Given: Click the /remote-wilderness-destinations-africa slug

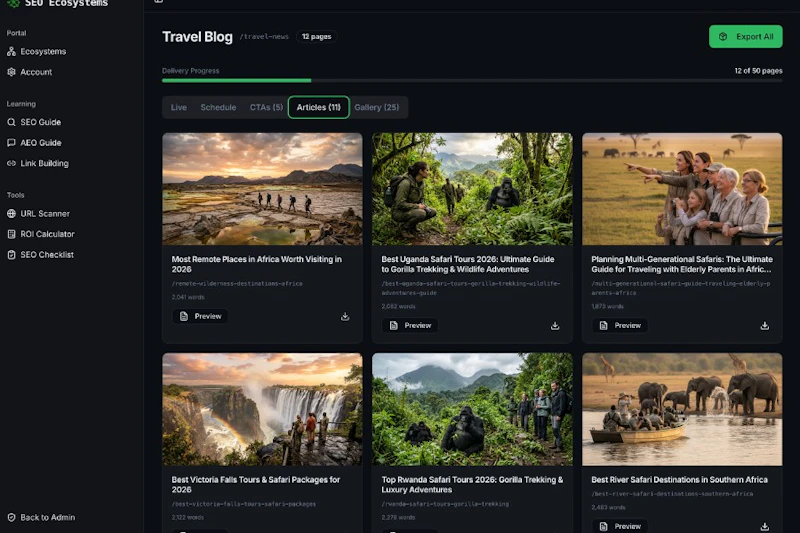Looking at the screenshot, I should (237, 284).
